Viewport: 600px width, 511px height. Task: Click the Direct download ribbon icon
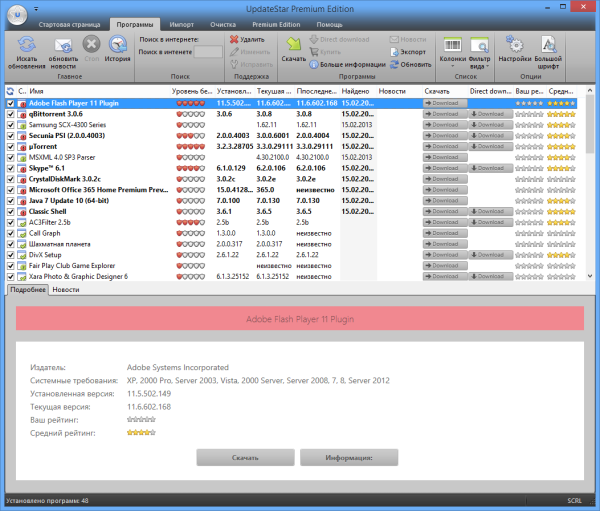(x=313, y=39)
